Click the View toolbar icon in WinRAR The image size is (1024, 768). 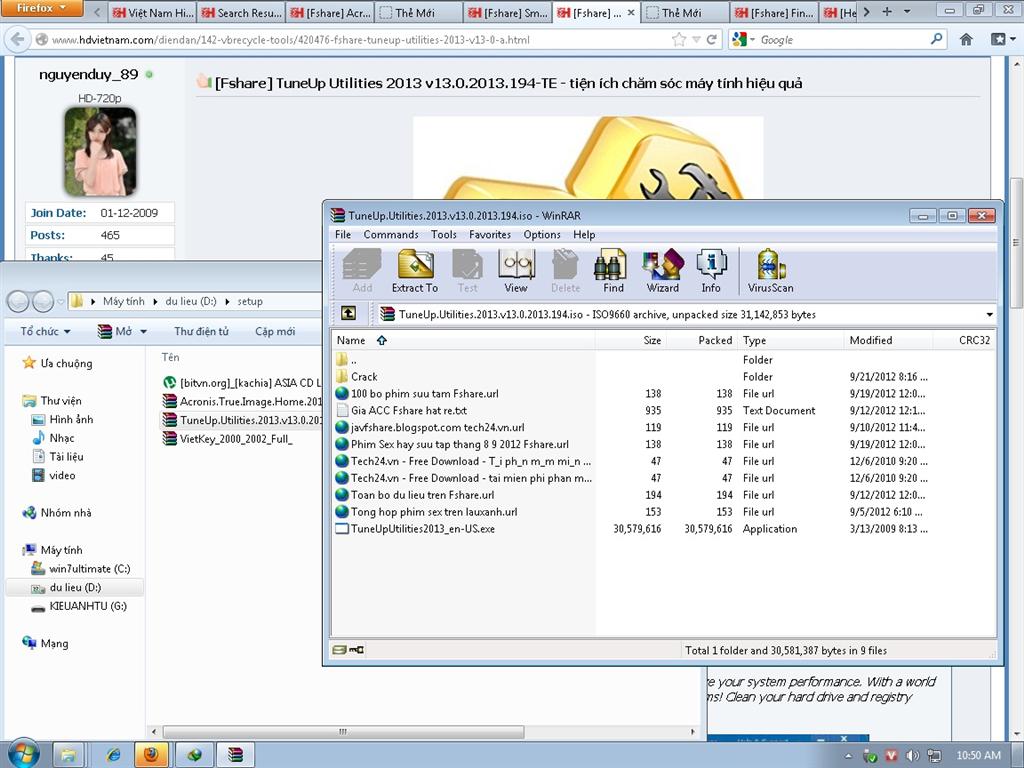pos(516,270)
